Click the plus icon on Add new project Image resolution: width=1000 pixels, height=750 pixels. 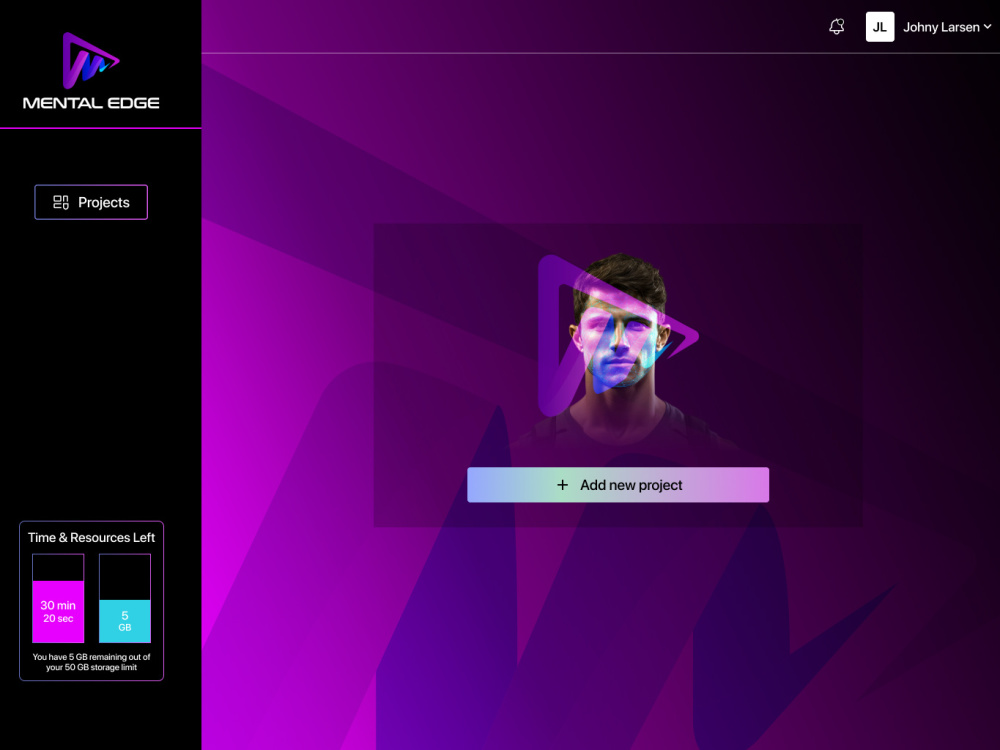pos(562,485)
